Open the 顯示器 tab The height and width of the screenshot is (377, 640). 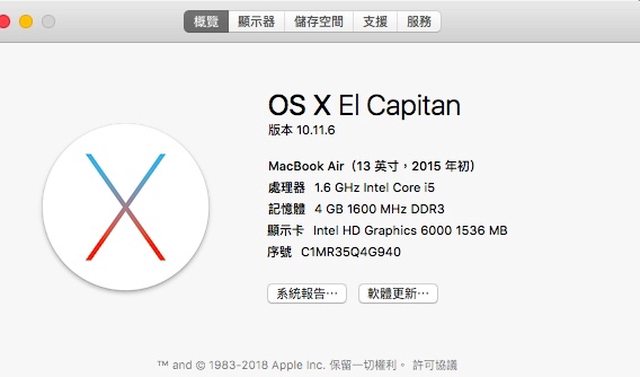tap(256, 21)
